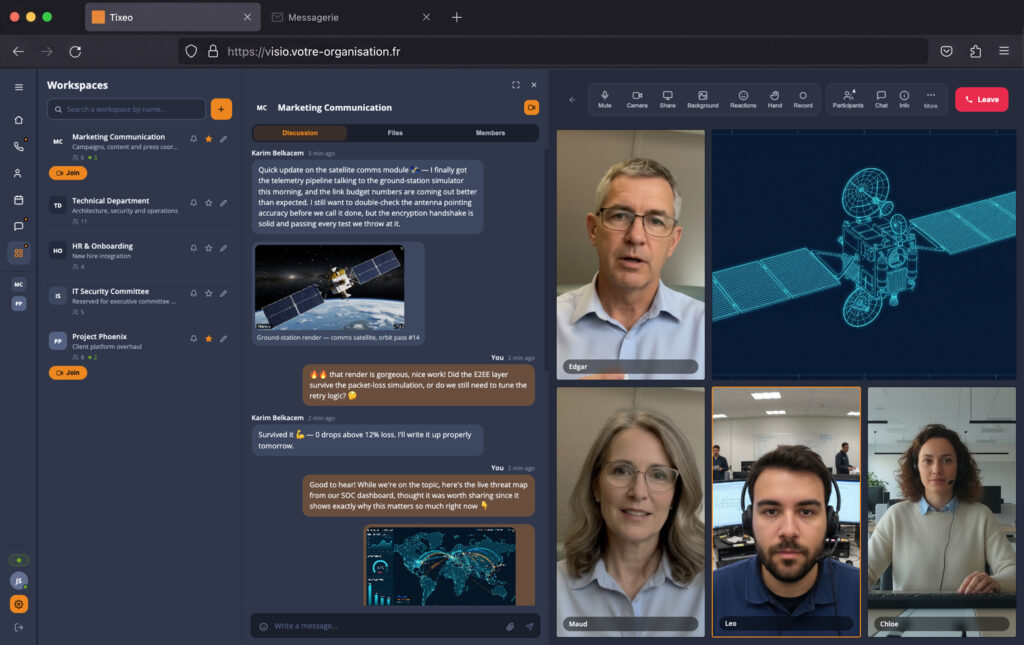The height and width of the screenshot is (645, 1024).
Task: Send the message with the paper plane icon
Action: pyautogui.click(x=529, y=627)
